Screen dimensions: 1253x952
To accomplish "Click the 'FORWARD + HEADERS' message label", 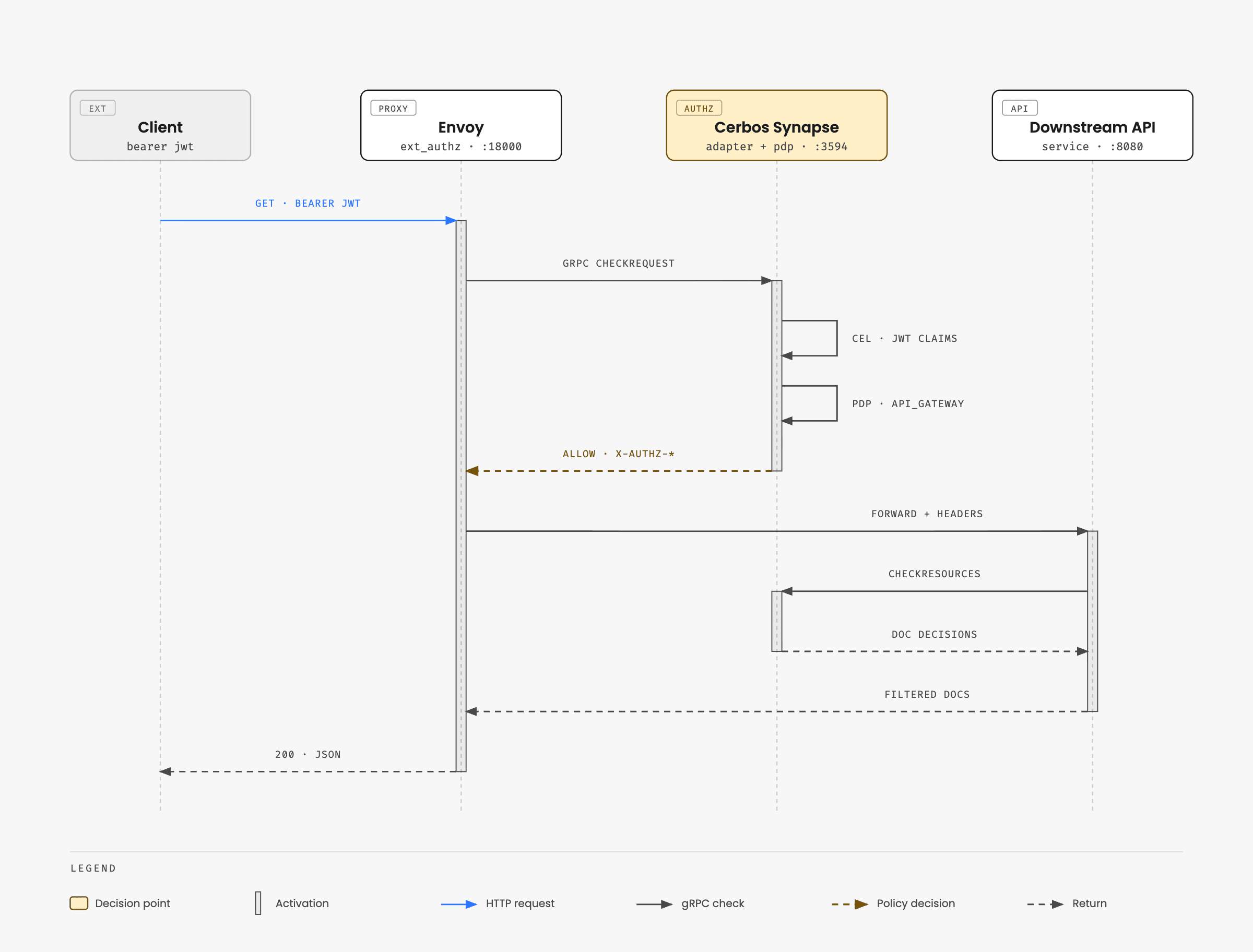I will tap(927, 514).
